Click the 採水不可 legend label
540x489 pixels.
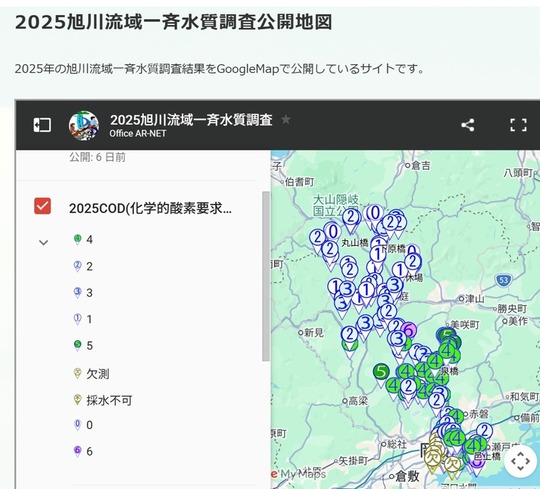click(x=109, y=400)
